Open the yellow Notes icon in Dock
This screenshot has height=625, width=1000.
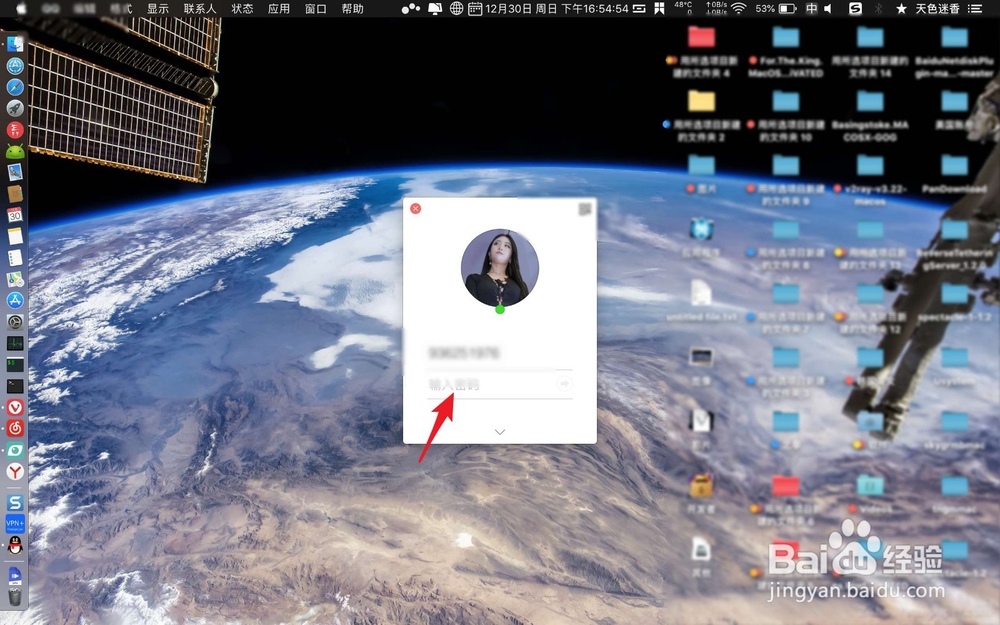(x=15, y=236)
